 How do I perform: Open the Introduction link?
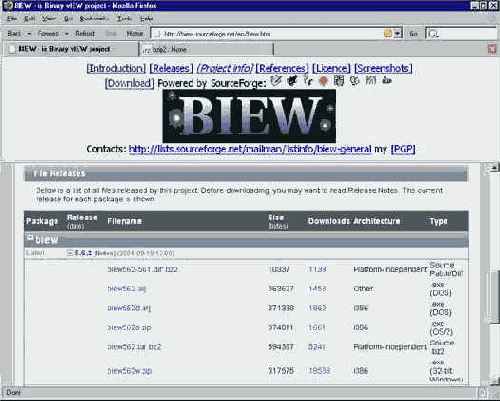click(116, 68)
